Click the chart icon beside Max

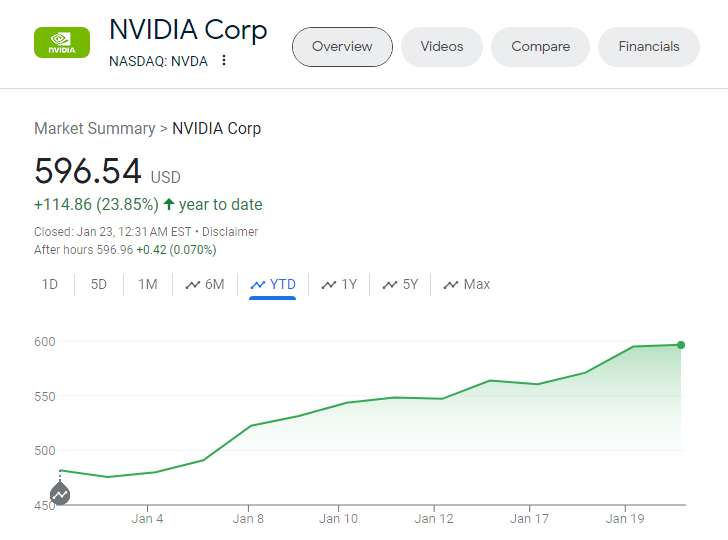[x=451, y=285]
